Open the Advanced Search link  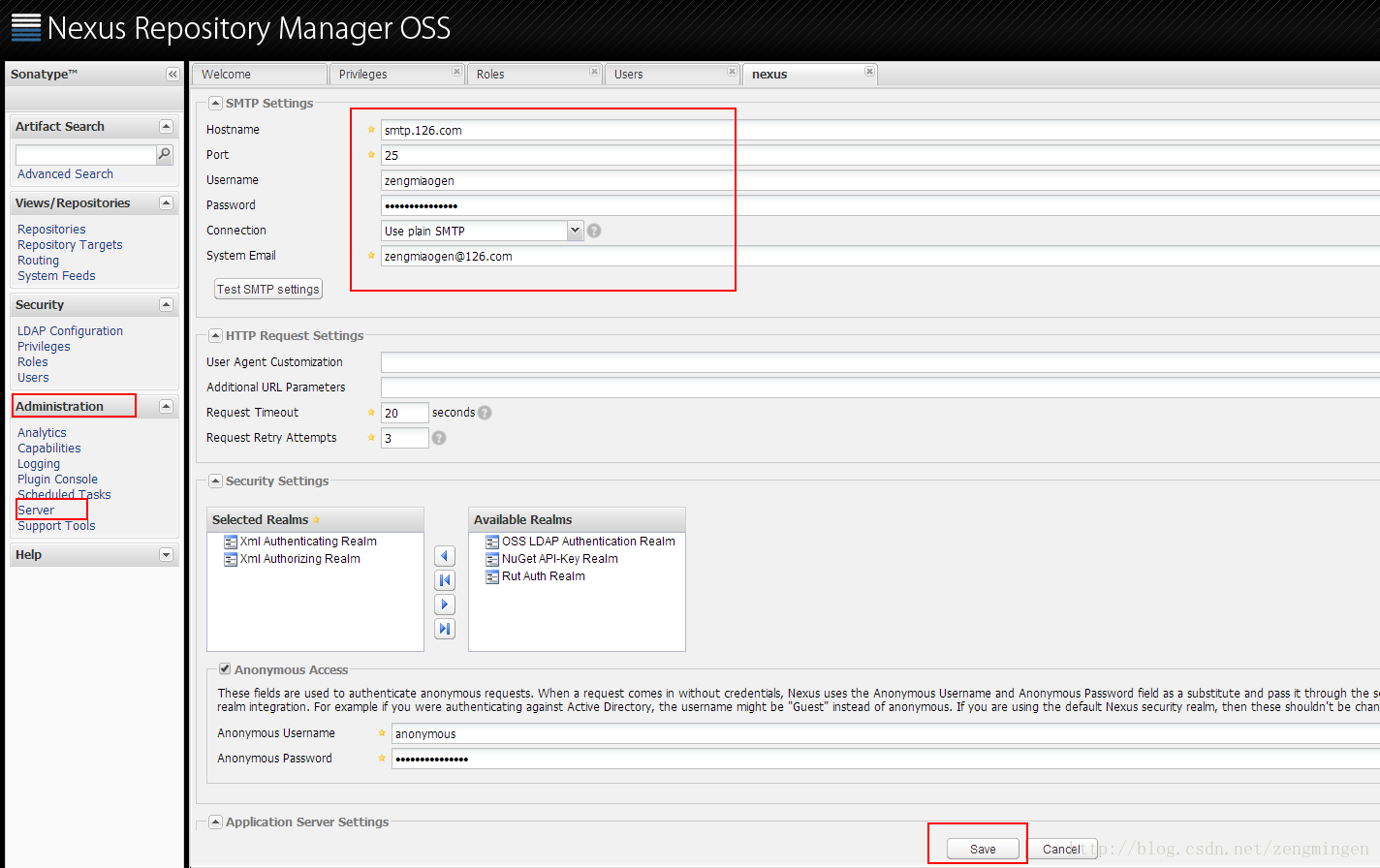(x=65, y=174)
